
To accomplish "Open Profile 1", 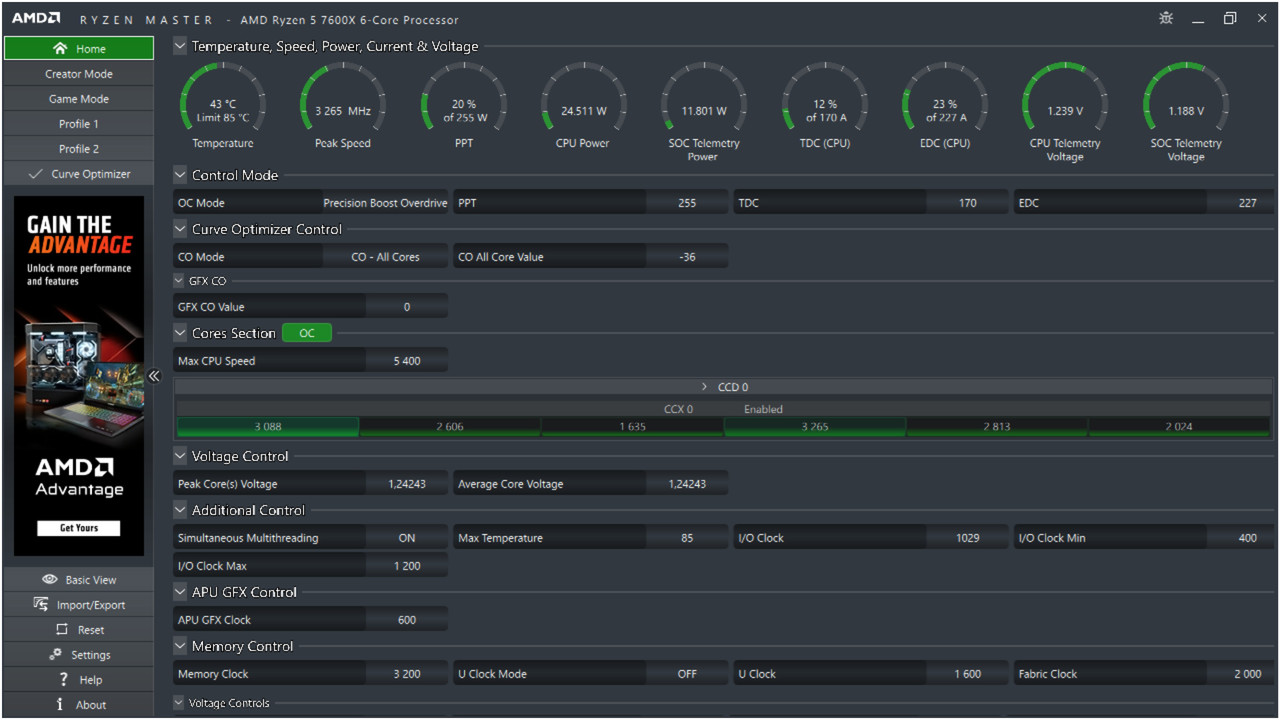I will pyautogui.click(x=79, y=124).
